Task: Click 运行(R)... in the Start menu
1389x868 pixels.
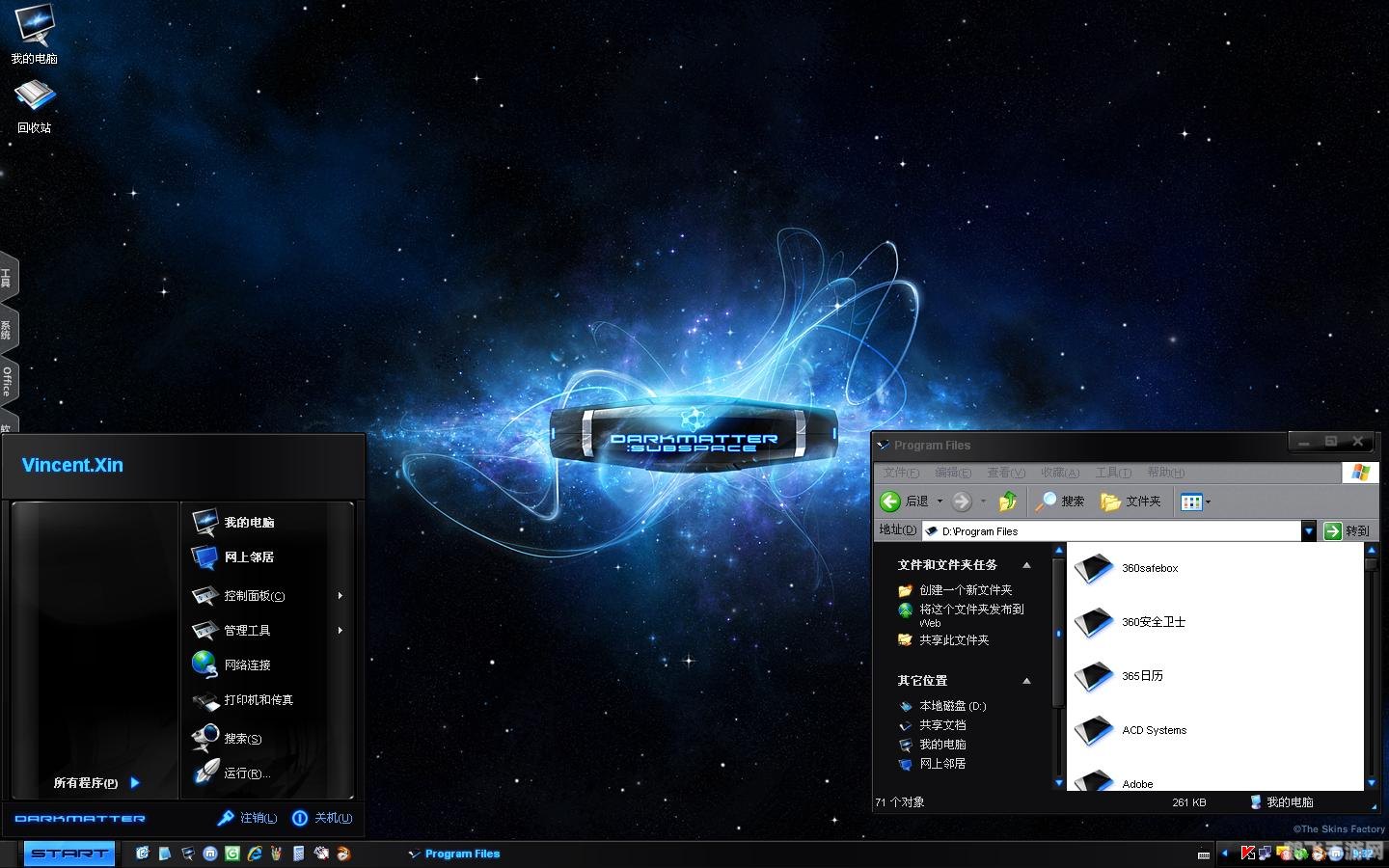Action: (246, 773)
